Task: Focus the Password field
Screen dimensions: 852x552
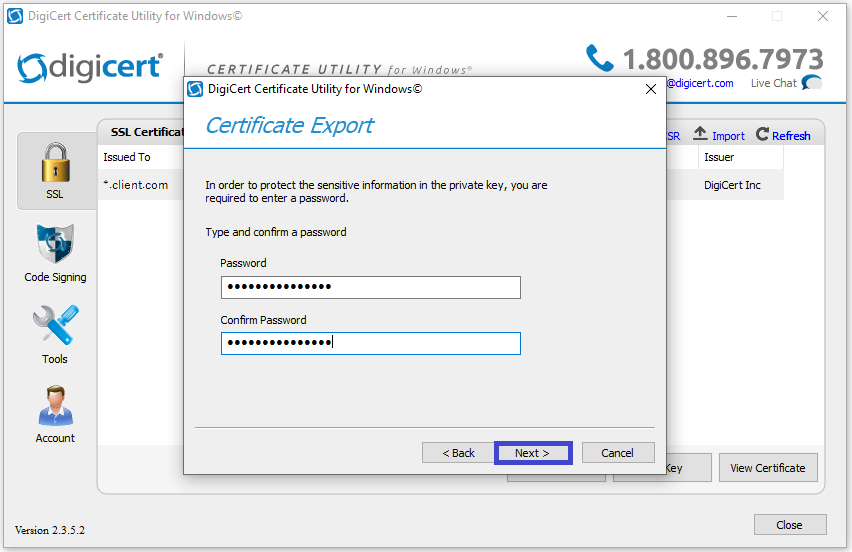Action: (x=371, y=287)
